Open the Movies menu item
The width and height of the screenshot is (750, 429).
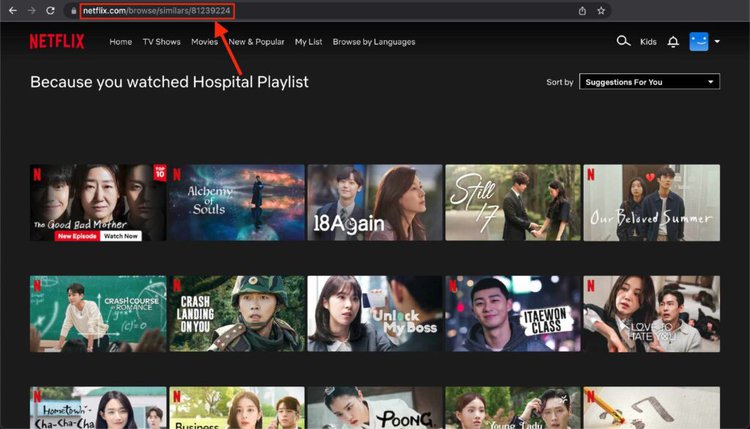click(204, 42)
